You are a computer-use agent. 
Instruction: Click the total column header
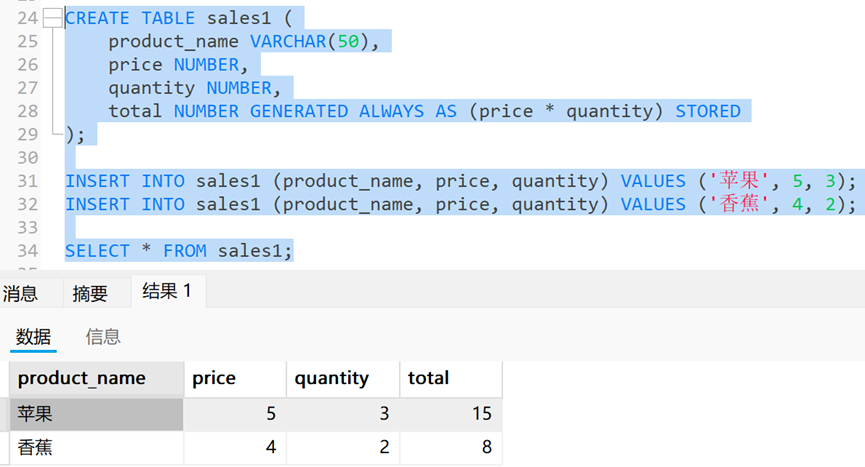pos(429,378)
